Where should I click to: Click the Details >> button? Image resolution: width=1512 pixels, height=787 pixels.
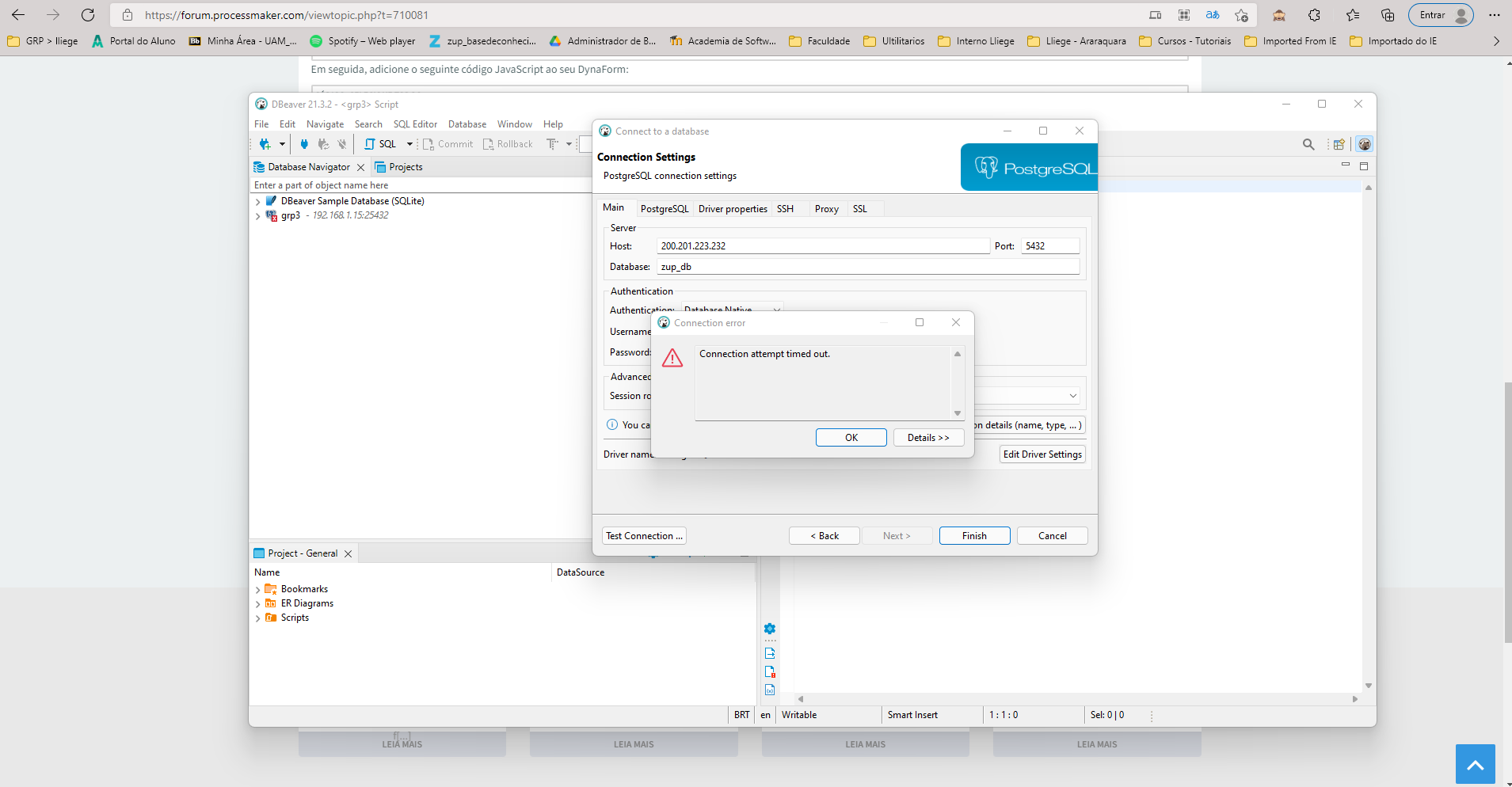928,438
